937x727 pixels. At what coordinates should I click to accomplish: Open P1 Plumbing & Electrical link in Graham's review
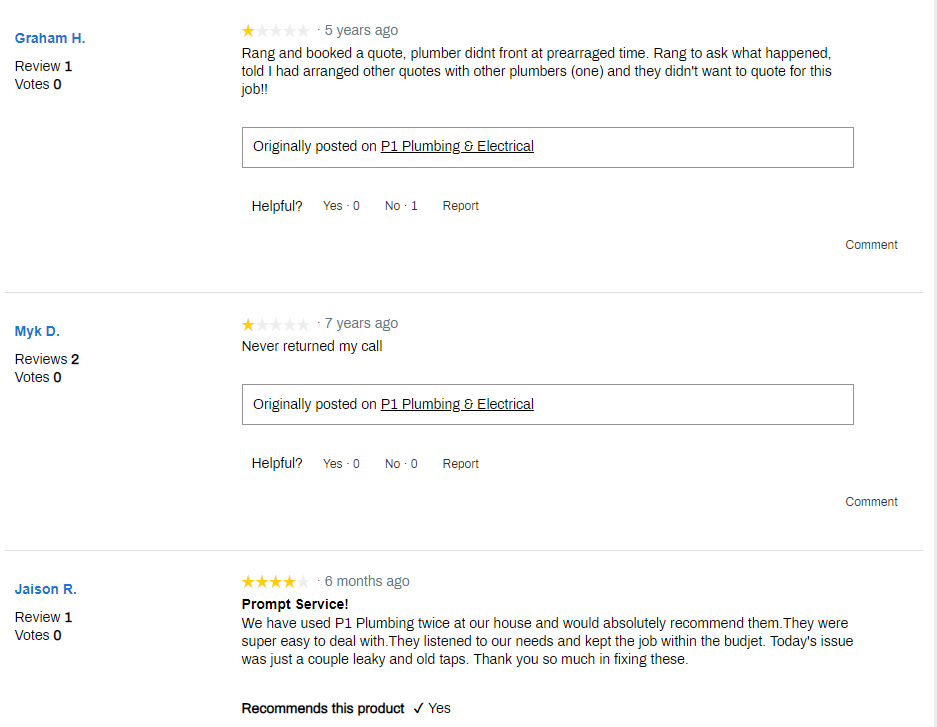pos(457,146)
